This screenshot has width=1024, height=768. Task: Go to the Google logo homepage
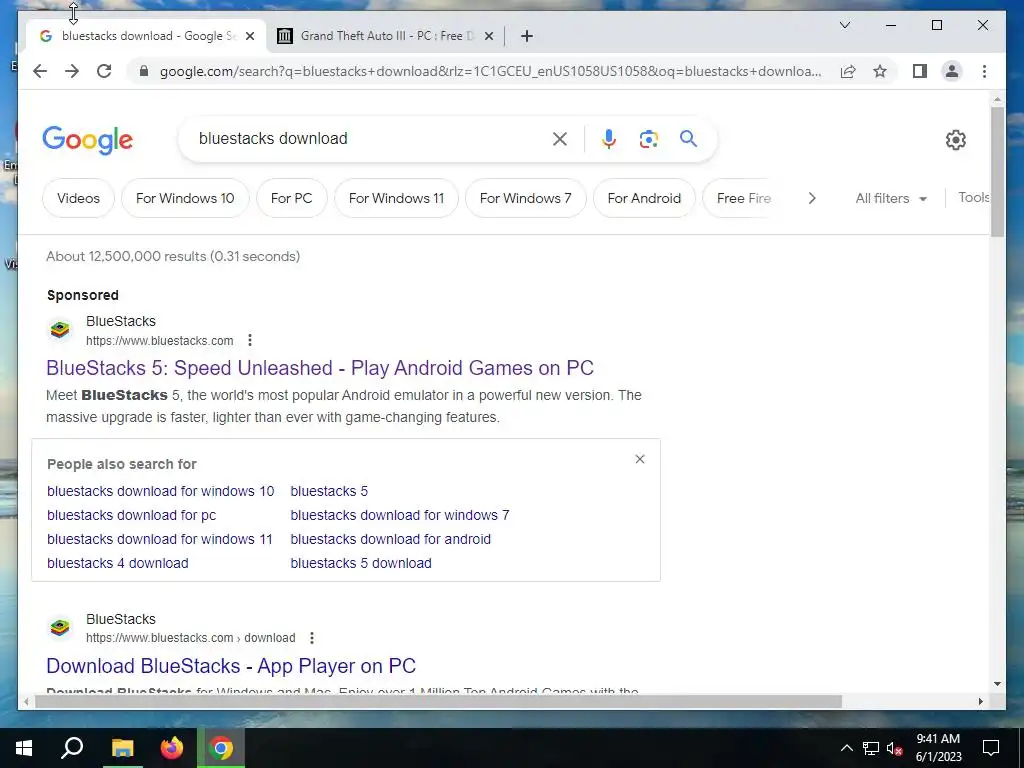[x=88, y=140]
